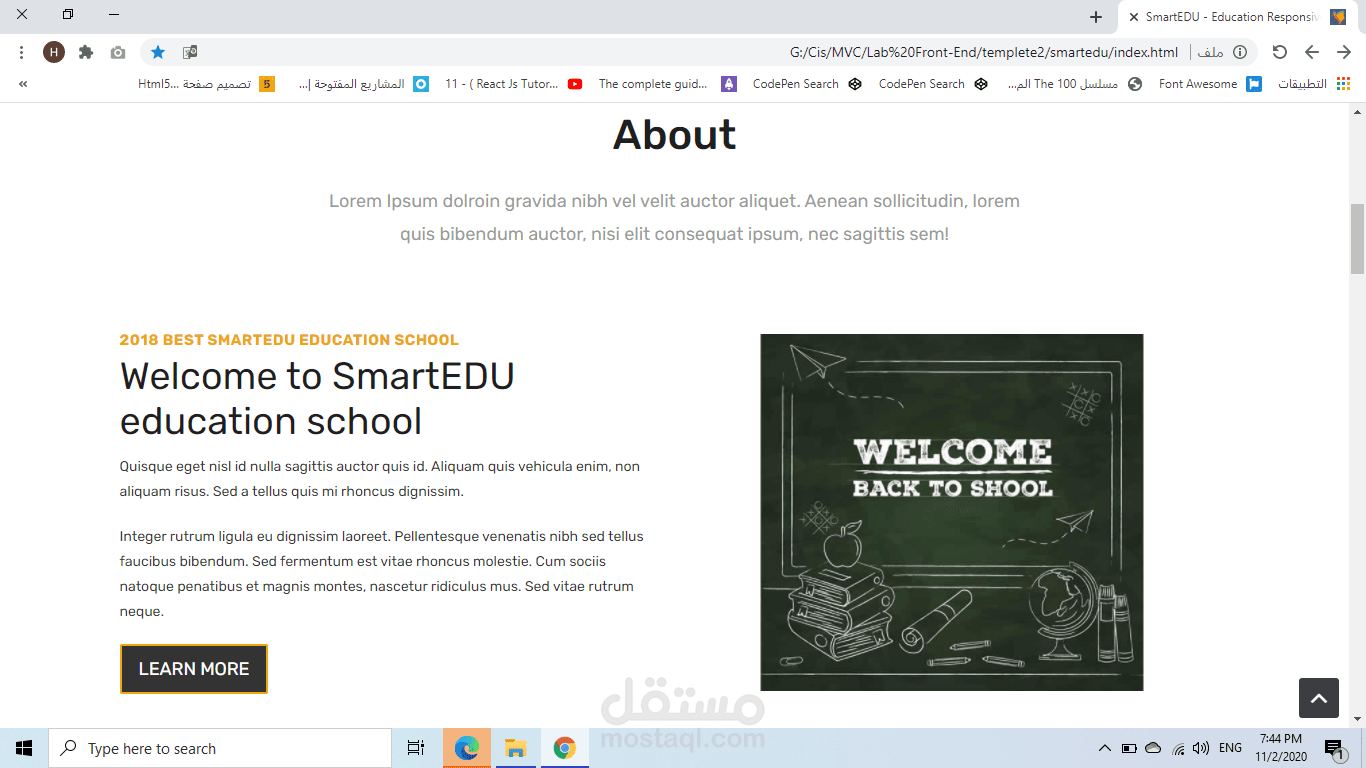1366x768 pixels.
Task: Bookmark this page with the star icon
Action: [158, 52]
